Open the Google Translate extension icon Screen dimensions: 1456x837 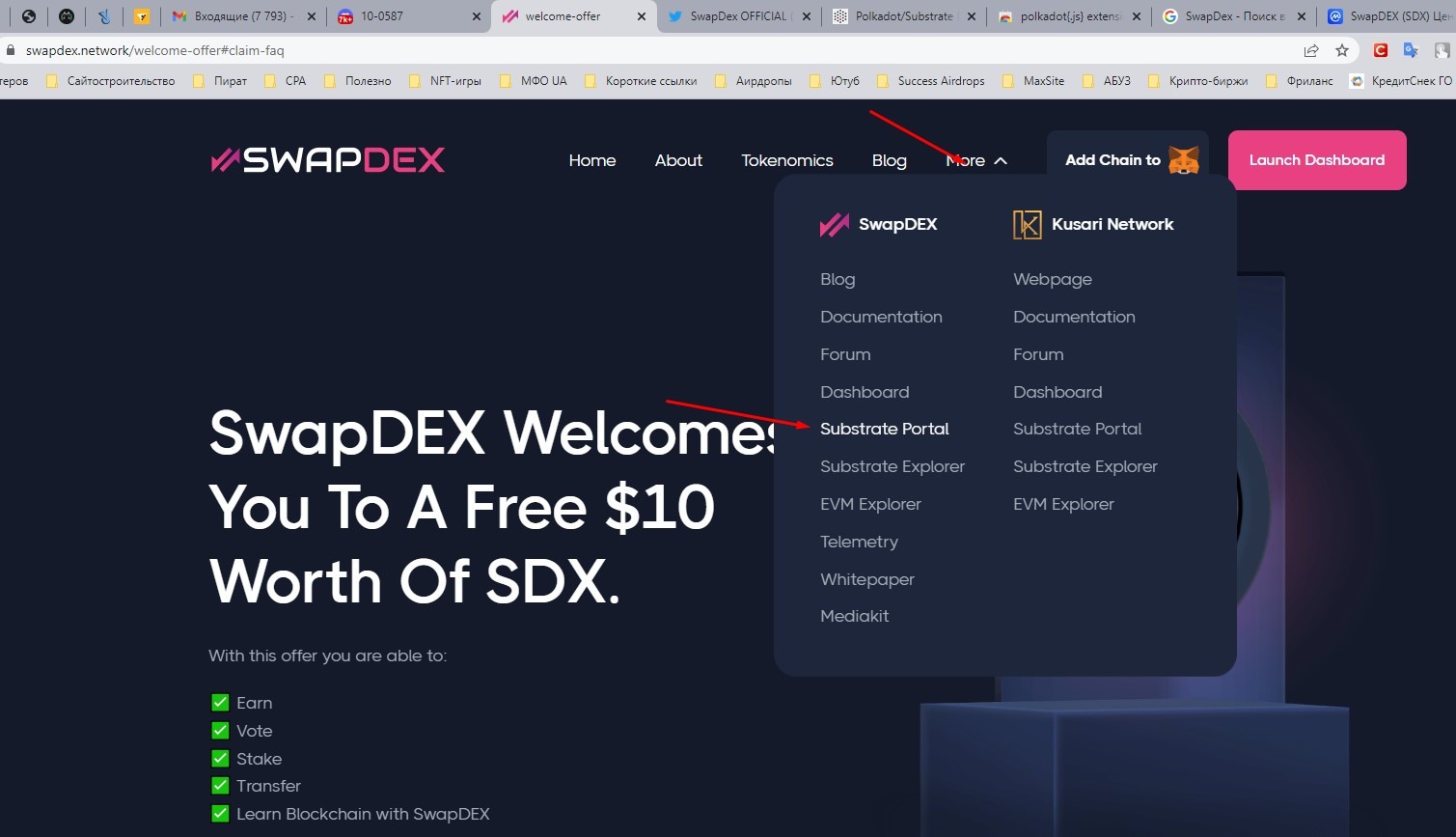1411,50
